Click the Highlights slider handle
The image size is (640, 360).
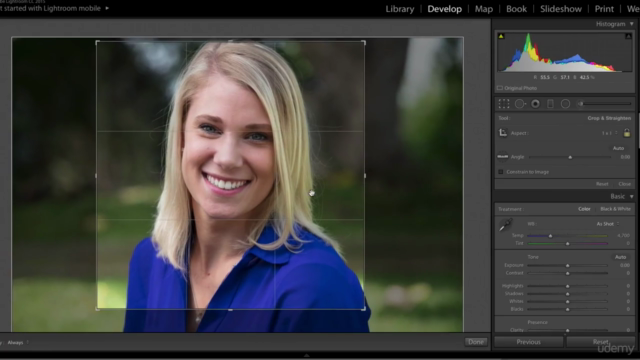coord(567,287)
